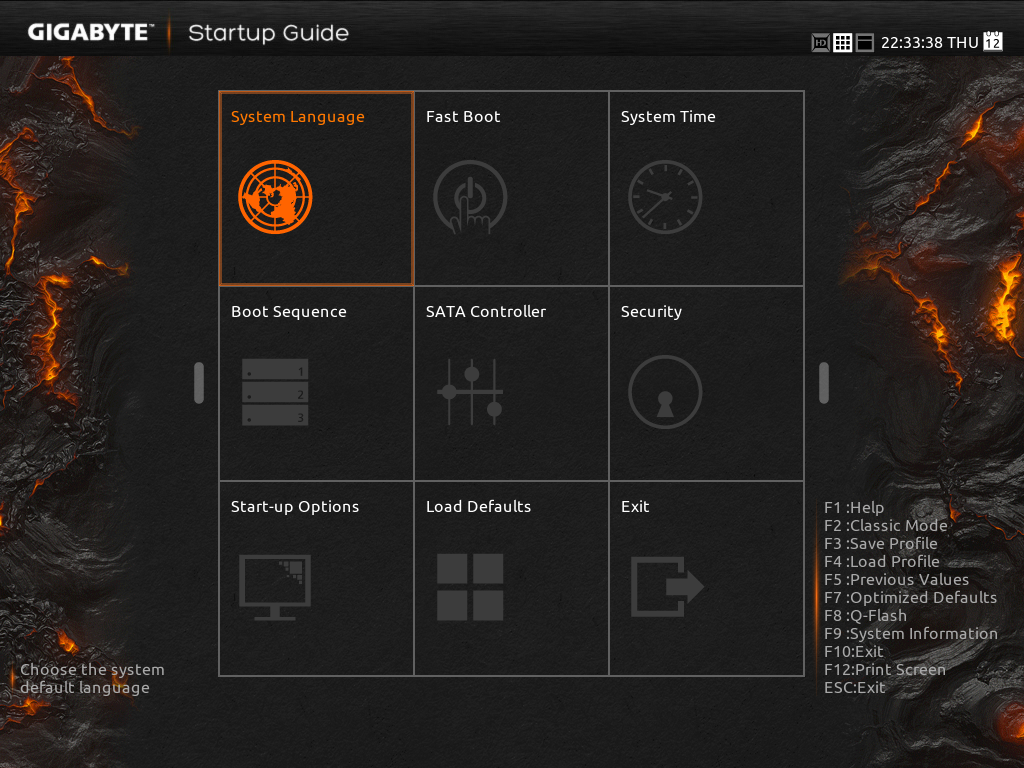Choose the SATA Controller tile label
The image size is (1024, 768).
[x=486, y=312]
